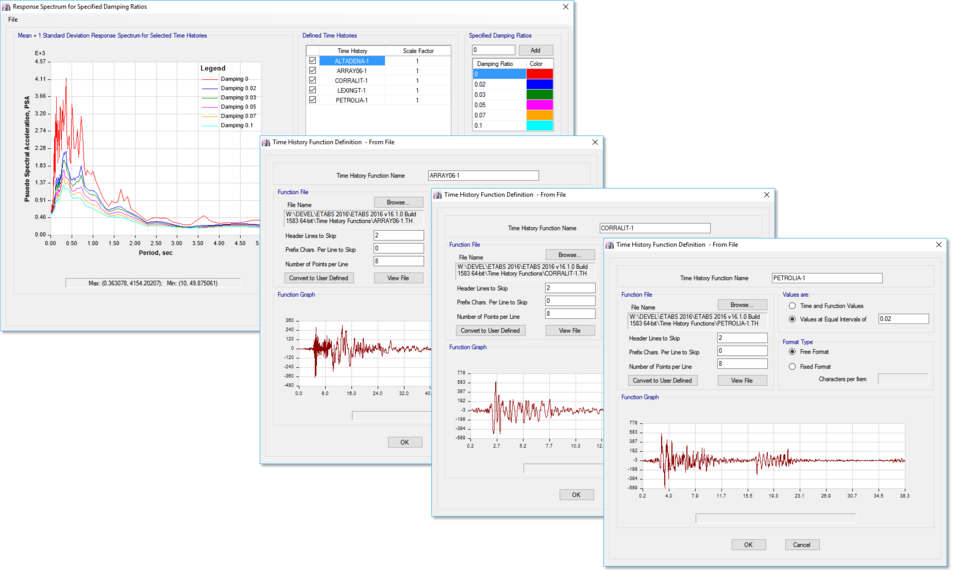Click the app icon of the PETROLIA-1 dialog title bar
Image resolution: width=960 pixels, height=581 pixels.
pyautogui.click(x=610, y=244)
